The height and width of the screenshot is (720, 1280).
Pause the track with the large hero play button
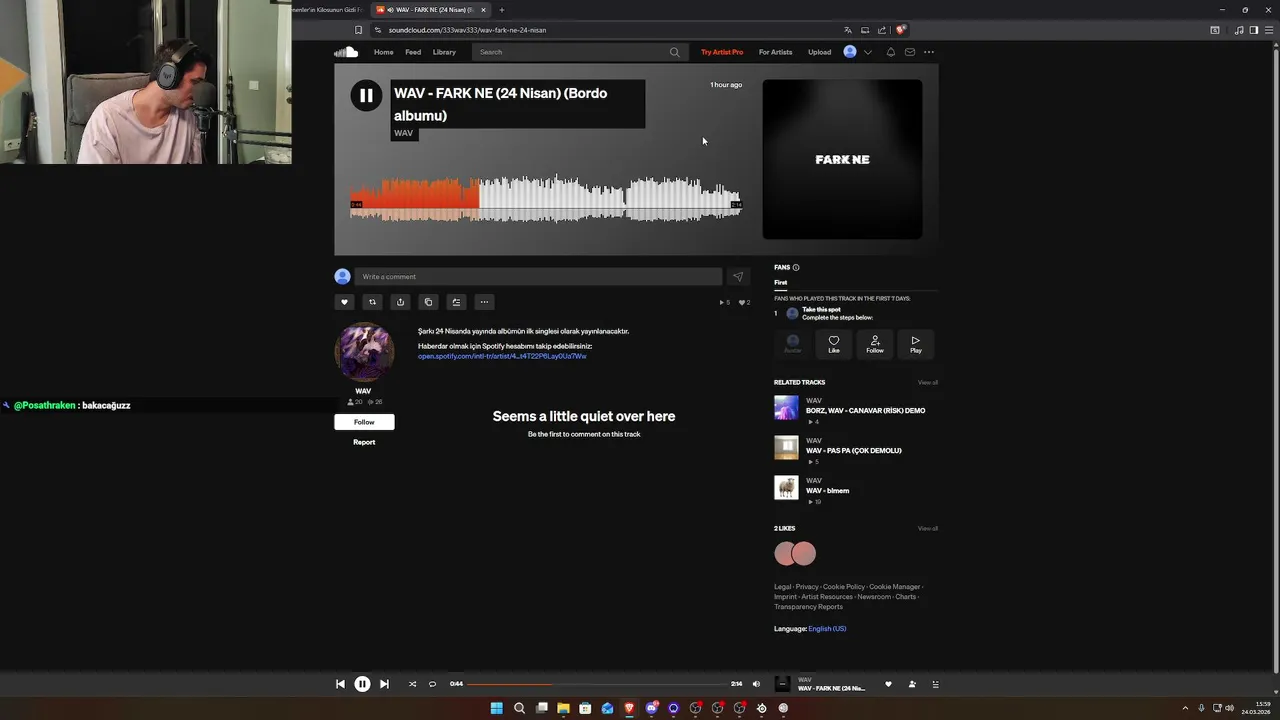click(366, 95)
